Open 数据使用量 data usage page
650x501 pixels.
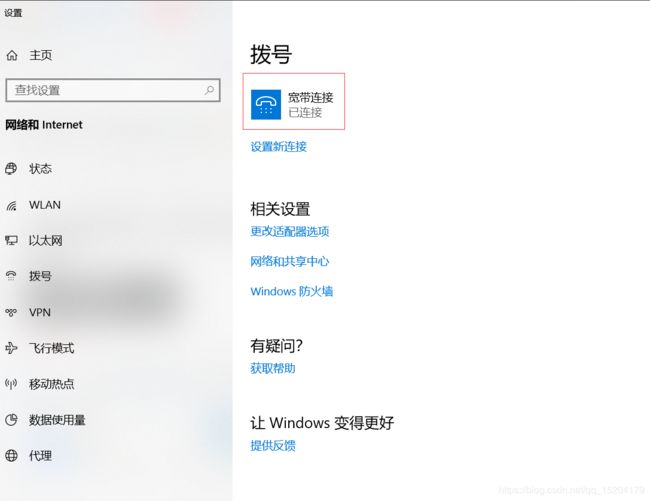(x=57, y=420)
